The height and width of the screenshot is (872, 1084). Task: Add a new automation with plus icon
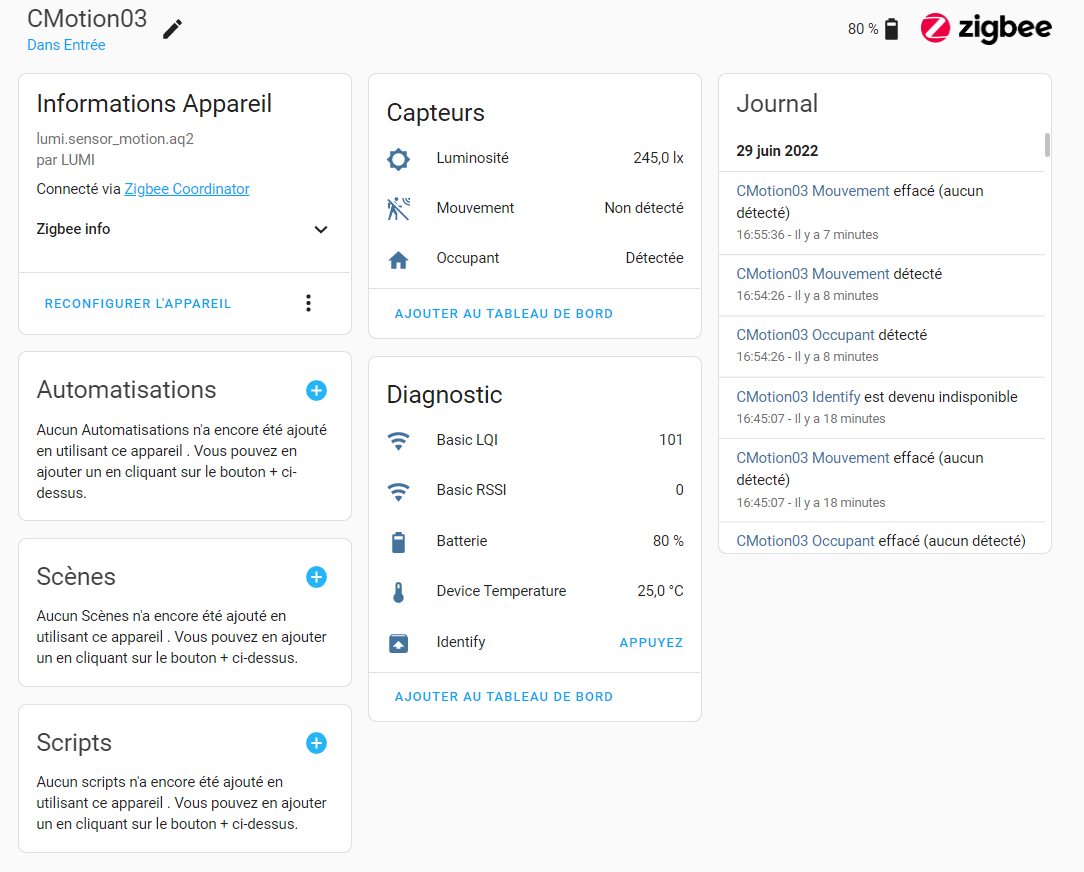tap(317, 391)
